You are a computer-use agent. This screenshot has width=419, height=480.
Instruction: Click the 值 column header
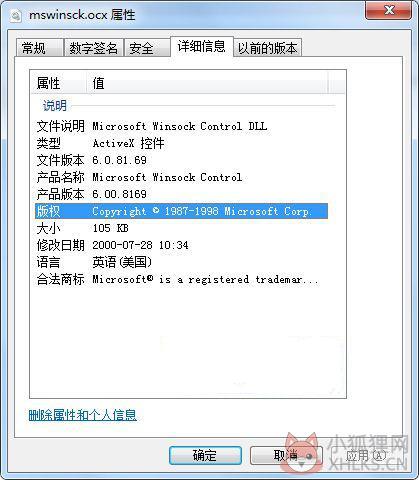tap(207, 83)
